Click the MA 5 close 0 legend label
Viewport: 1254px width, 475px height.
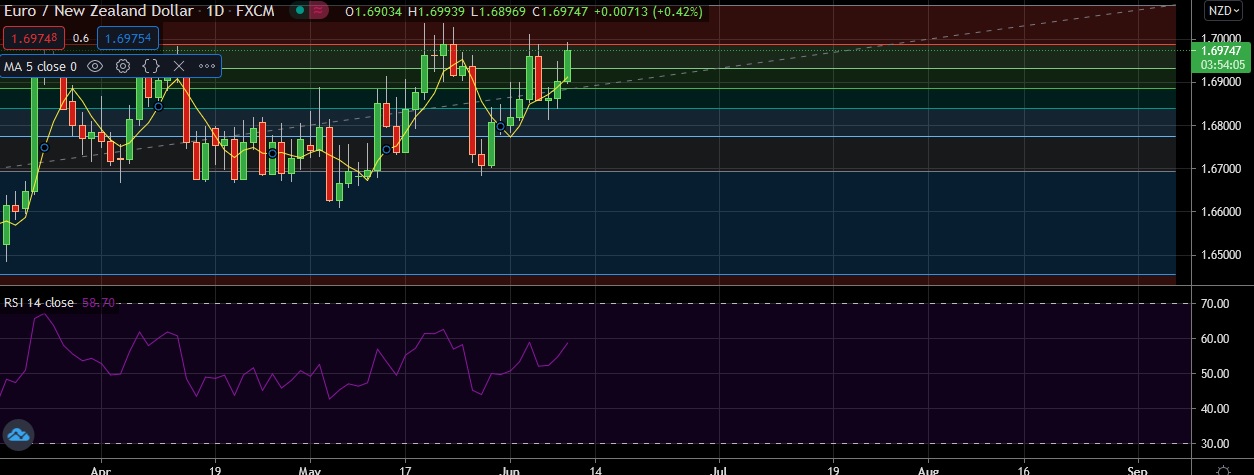(x=40, y=66)
